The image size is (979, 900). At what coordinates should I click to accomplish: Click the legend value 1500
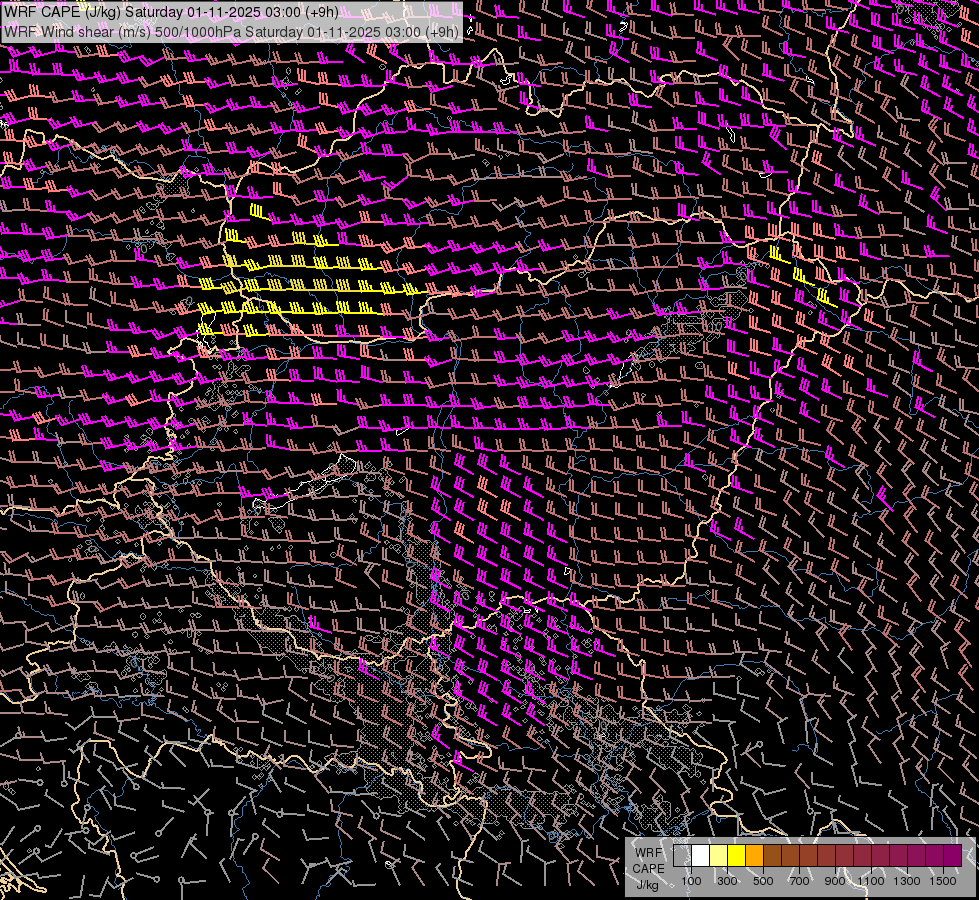(943, 881)
